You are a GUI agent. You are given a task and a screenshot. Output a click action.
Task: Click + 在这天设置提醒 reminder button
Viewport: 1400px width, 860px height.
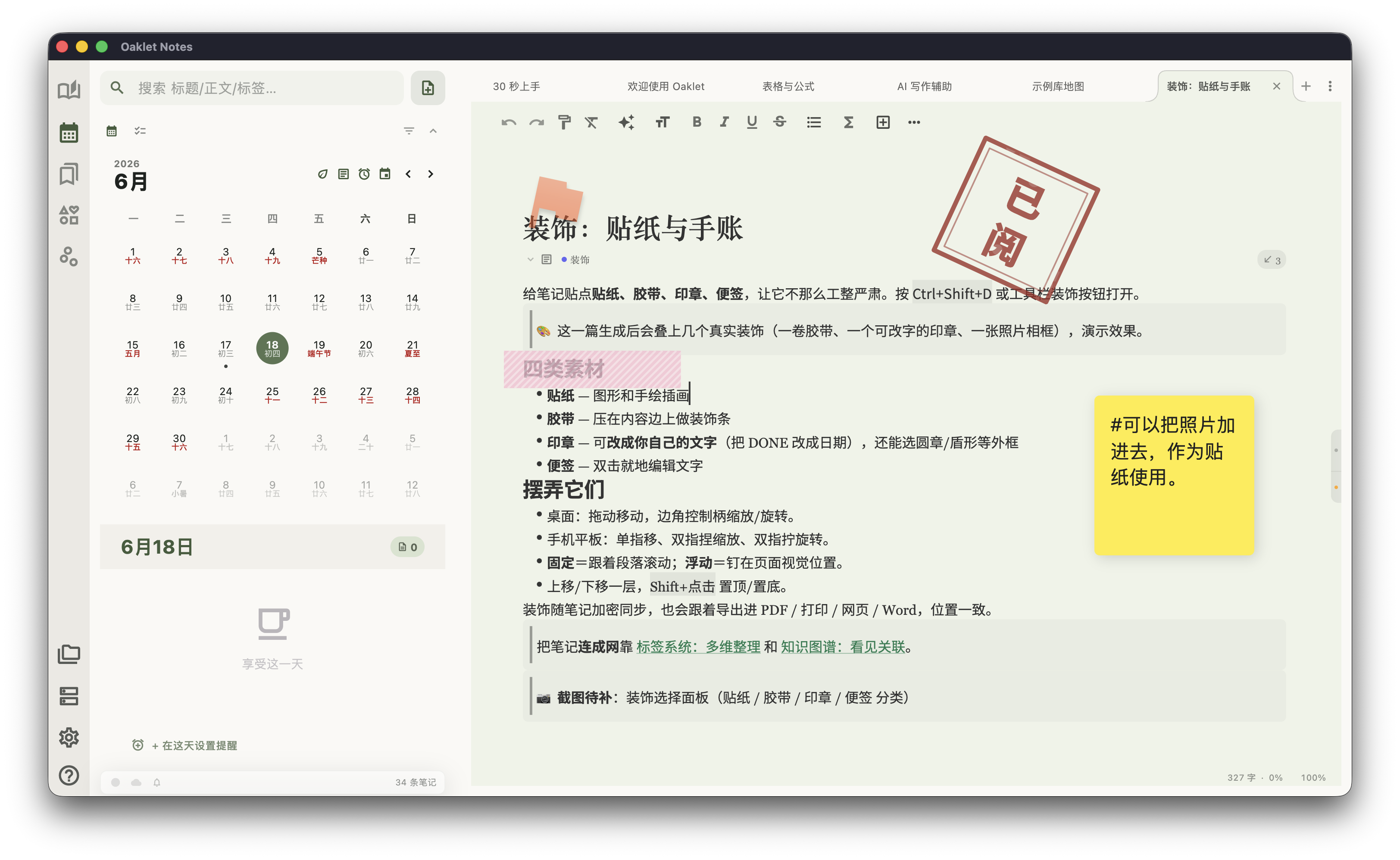(184, 745)
